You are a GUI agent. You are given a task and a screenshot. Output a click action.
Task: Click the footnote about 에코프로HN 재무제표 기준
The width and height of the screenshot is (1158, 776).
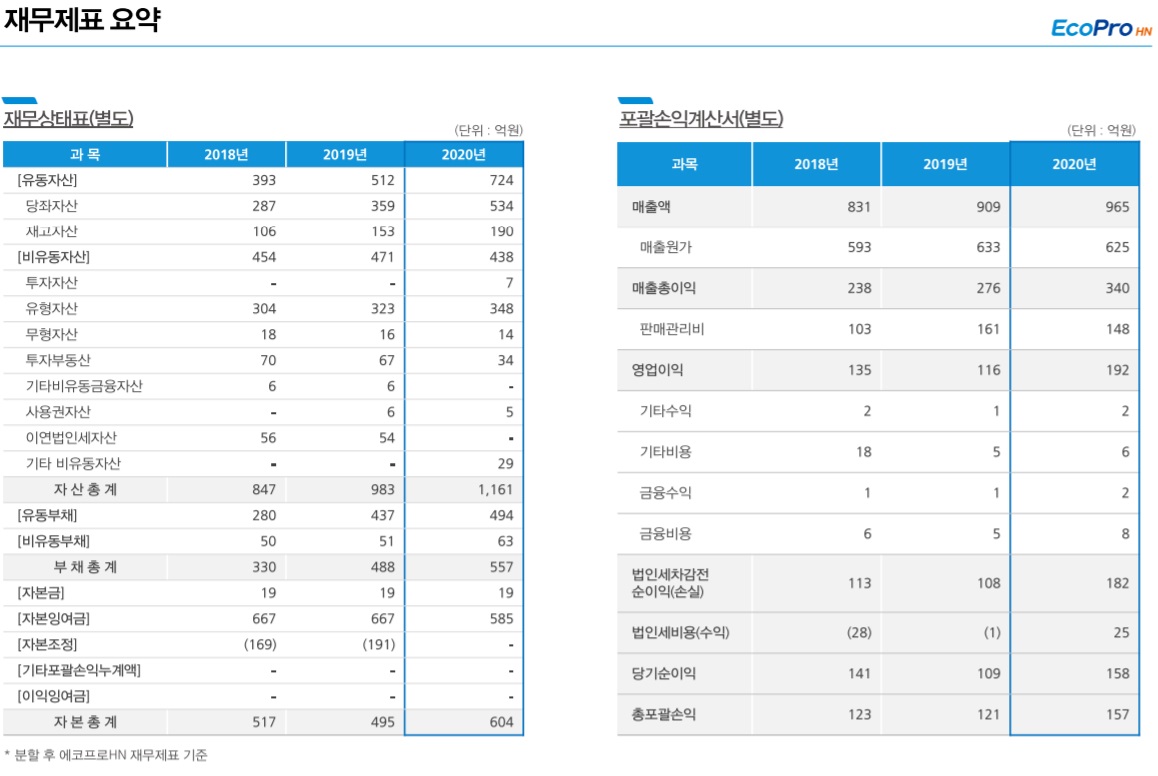(106, 755)
